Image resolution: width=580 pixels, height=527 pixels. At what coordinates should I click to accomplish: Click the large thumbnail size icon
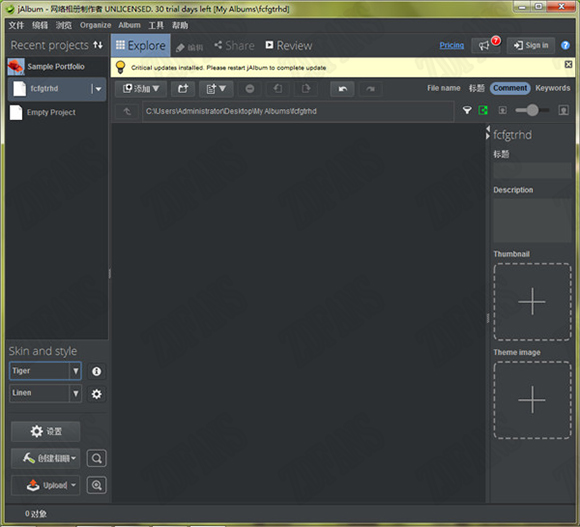coord(564,110)
